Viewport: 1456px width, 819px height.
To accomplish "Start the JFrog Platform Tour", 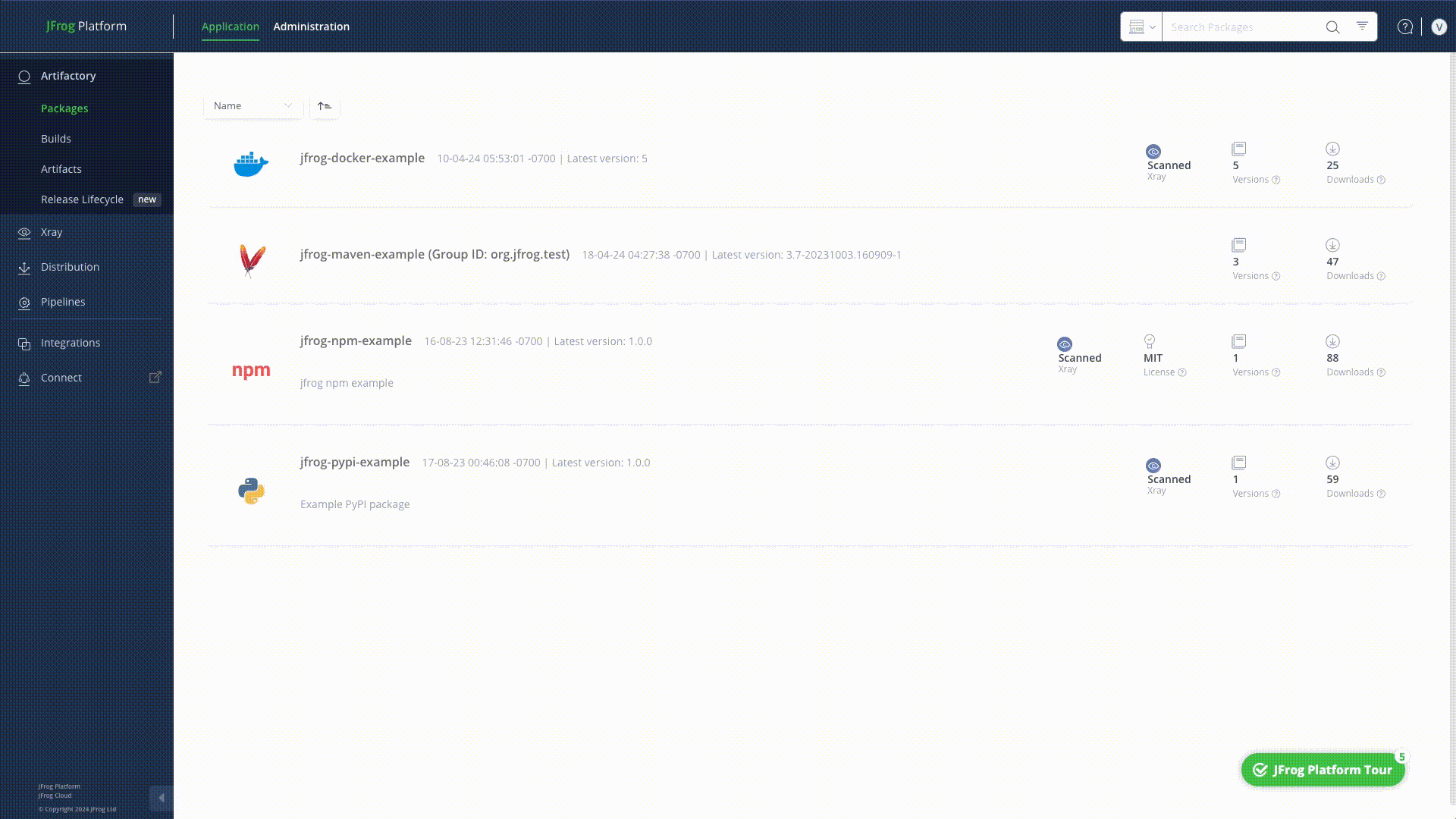I will pos(1323,770).
